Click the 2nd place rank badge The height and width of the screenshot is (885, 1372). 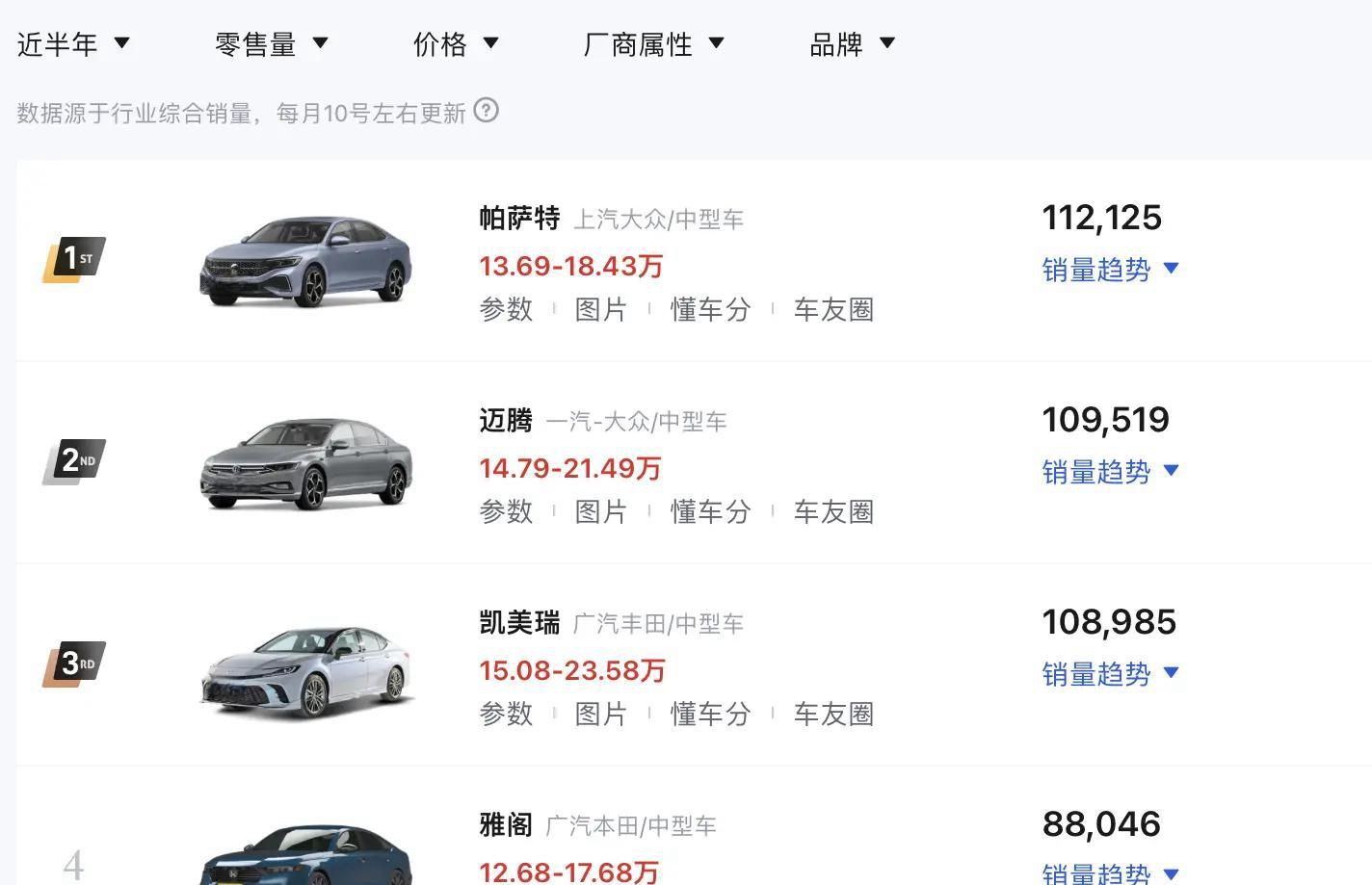click(x=74, y=461)
